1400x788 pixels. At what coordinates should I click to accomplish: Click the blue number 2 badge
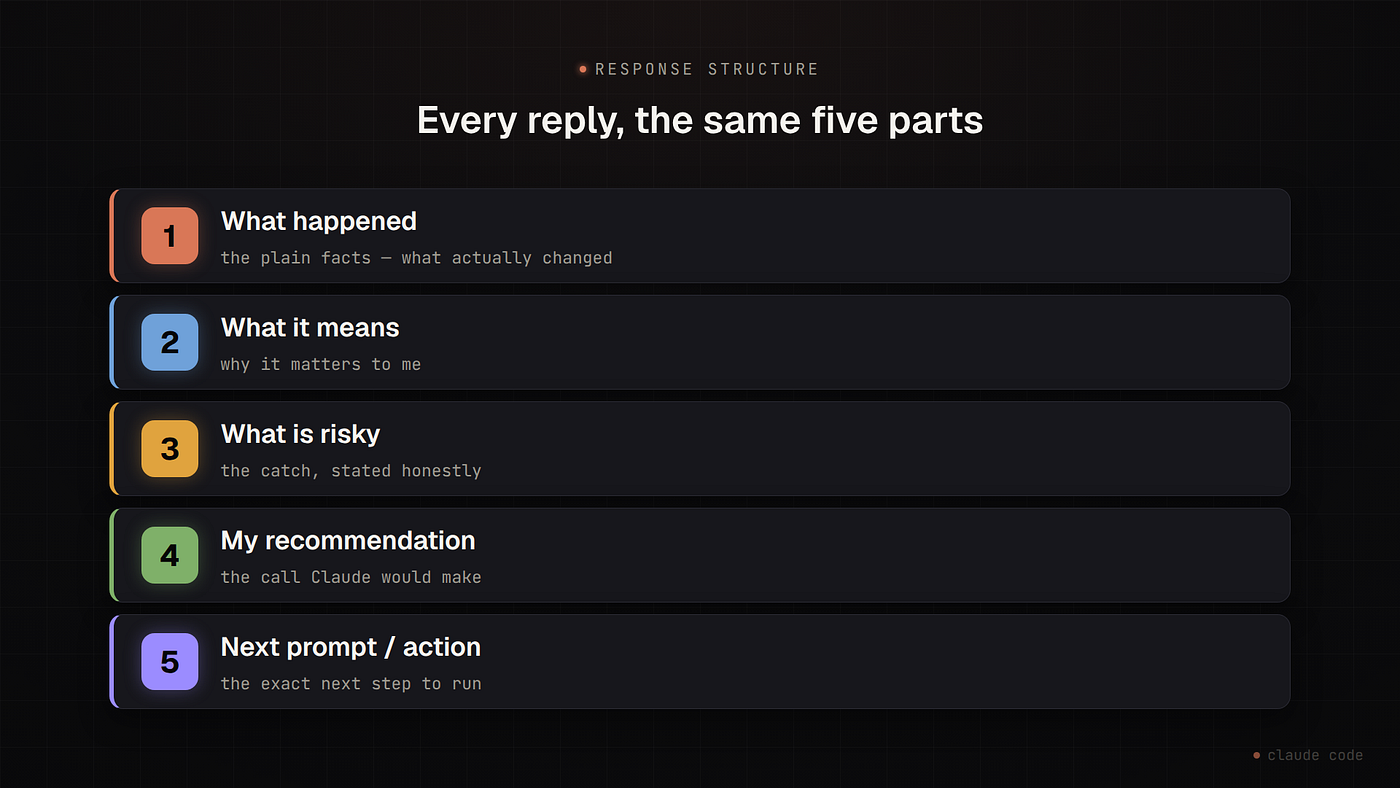point(170,342)
